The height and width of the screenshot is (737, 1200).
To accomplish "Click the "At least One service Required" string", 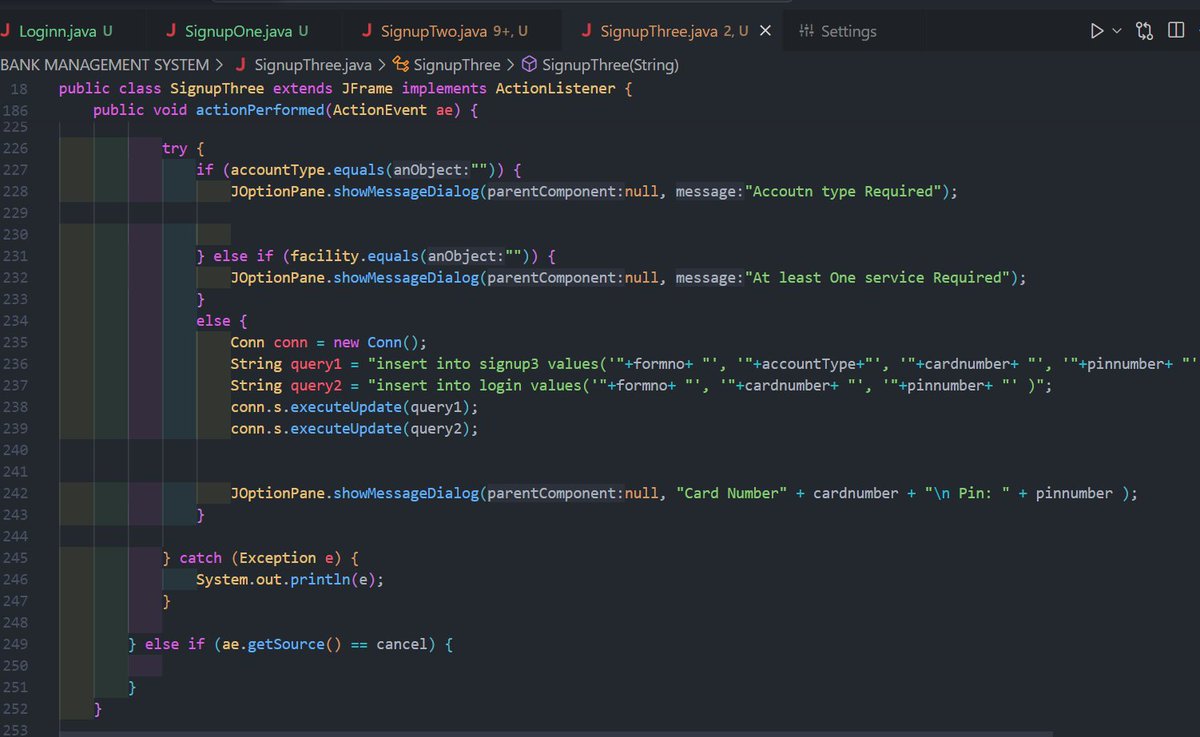I will coord(879,277).
